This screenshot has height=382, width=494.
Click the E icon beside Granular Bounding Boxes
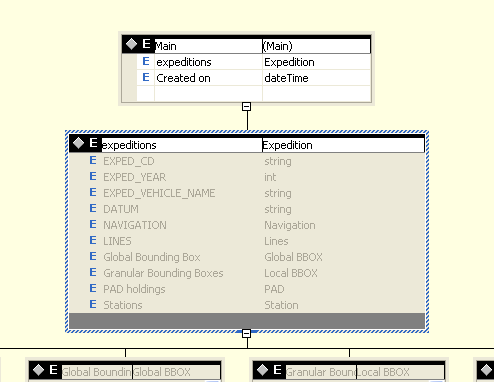pyautogui.click(x=93, y=273)
